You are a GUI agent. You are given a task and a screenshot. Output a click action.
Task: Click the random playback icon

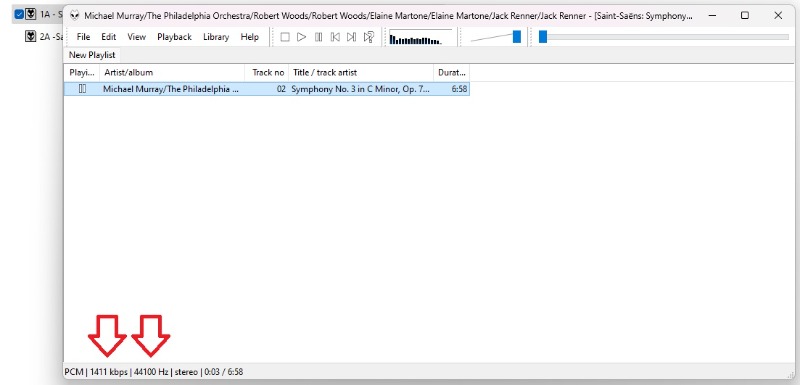click(x=368, y=37)
